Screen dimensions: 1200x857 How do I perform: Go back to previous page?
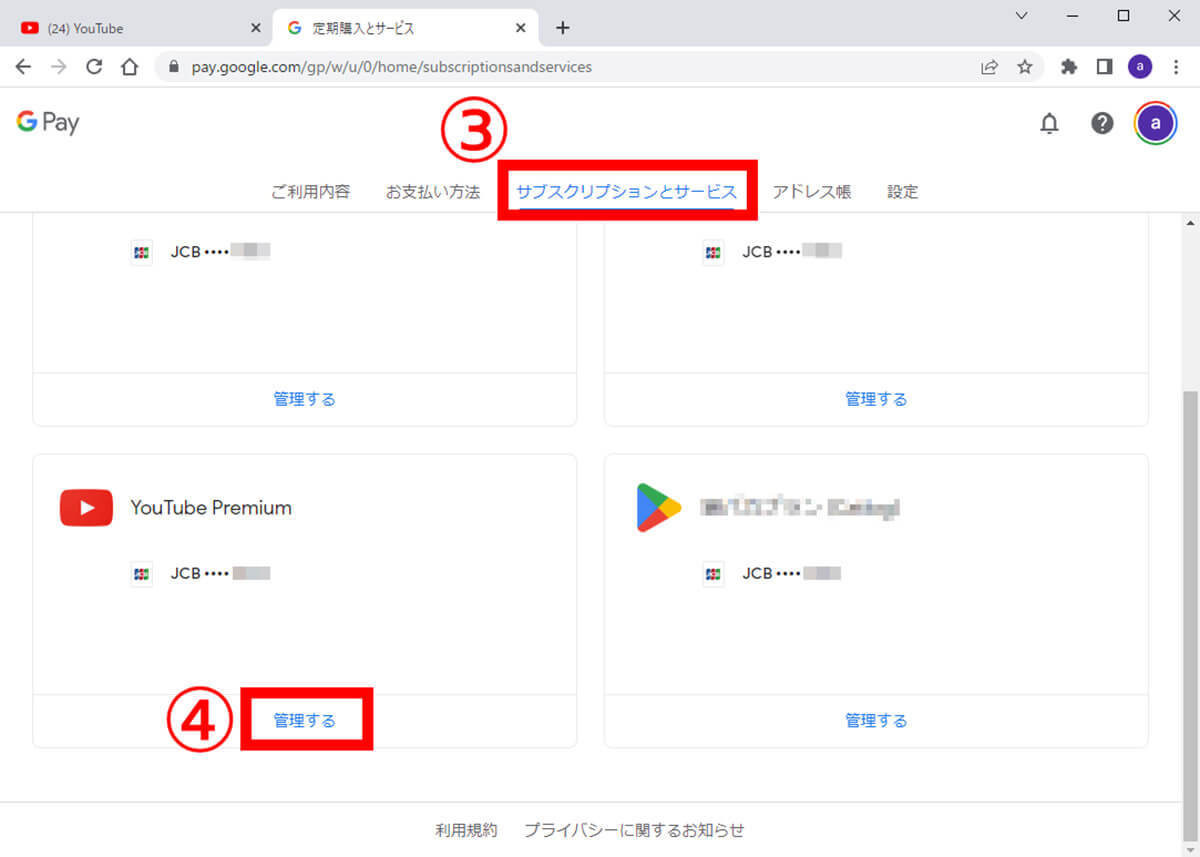(23, 67)
